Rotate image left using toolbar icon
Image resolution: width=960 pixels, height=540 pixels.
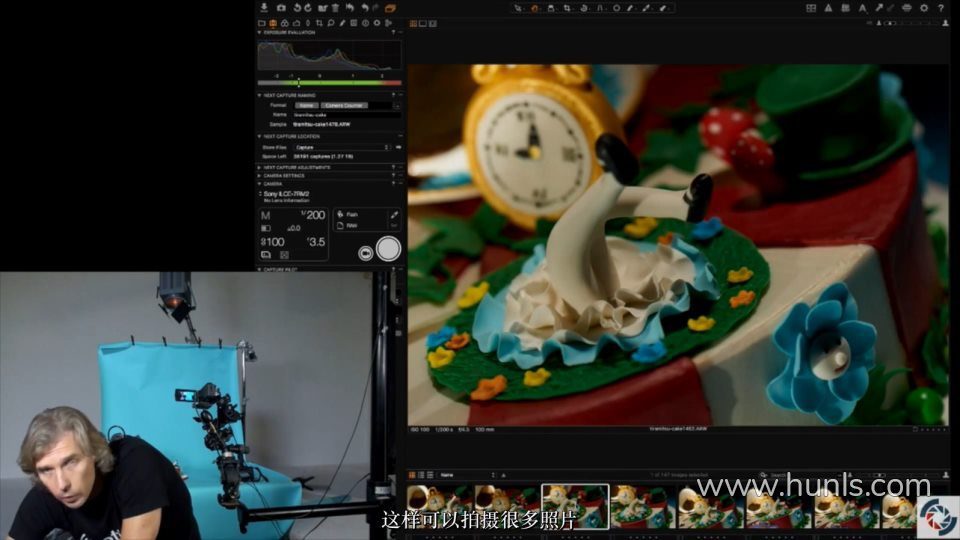coord(297,8)
